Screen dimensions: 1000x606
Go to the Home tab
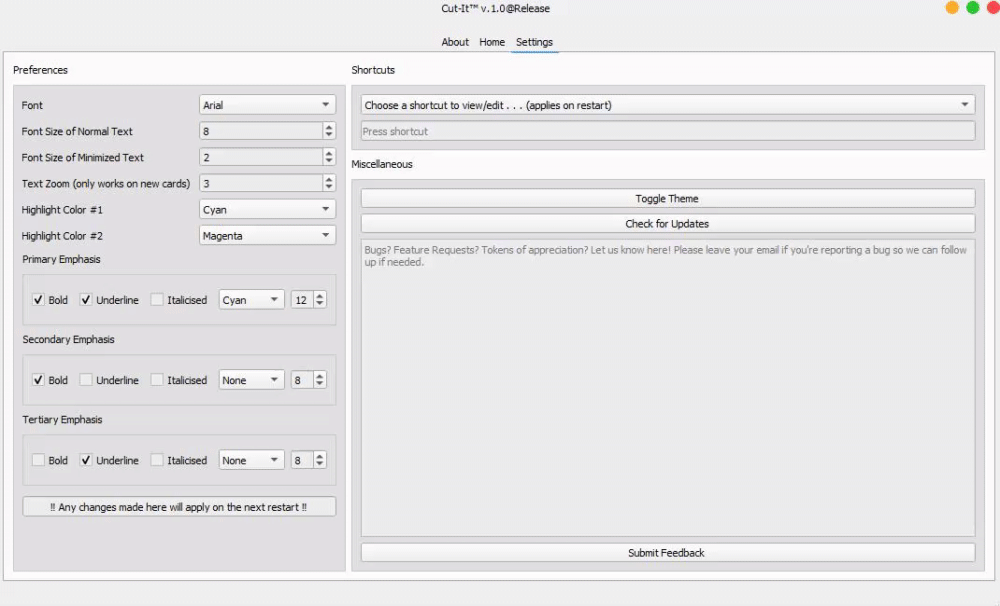[x=492, y=42]
